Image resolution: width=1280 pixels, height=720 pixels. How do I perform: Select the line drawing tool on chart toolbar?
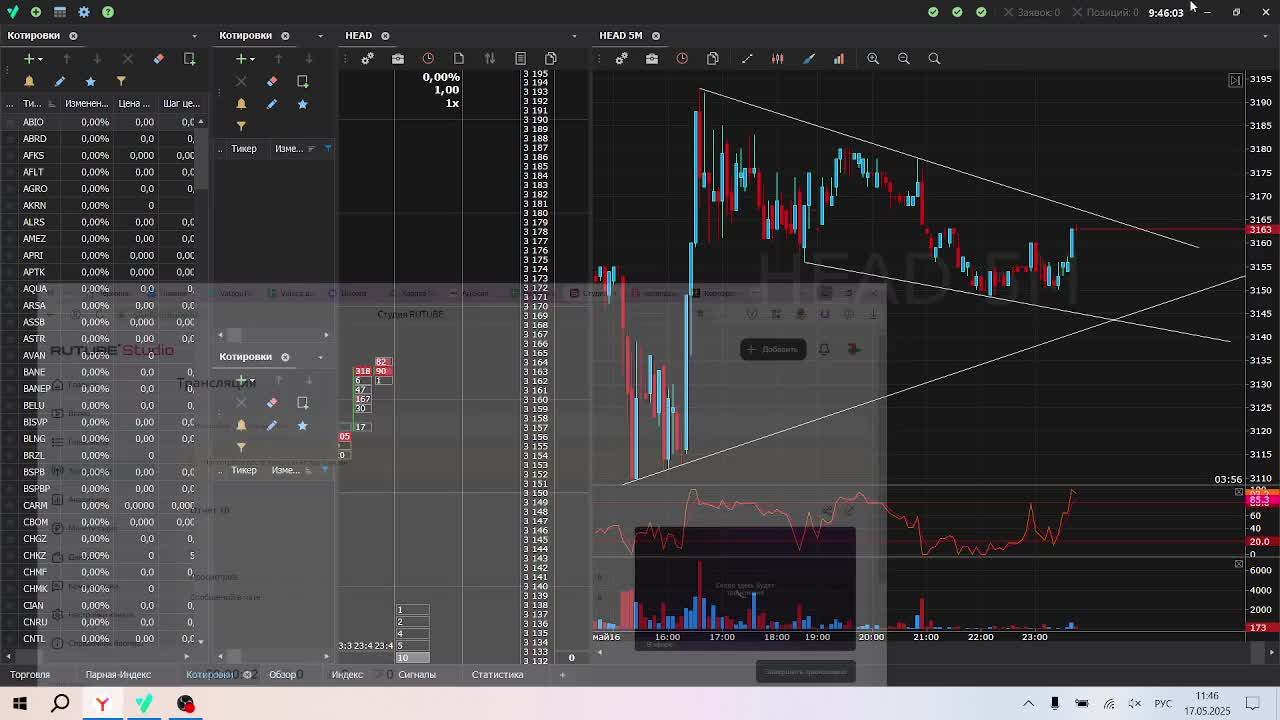747,59
